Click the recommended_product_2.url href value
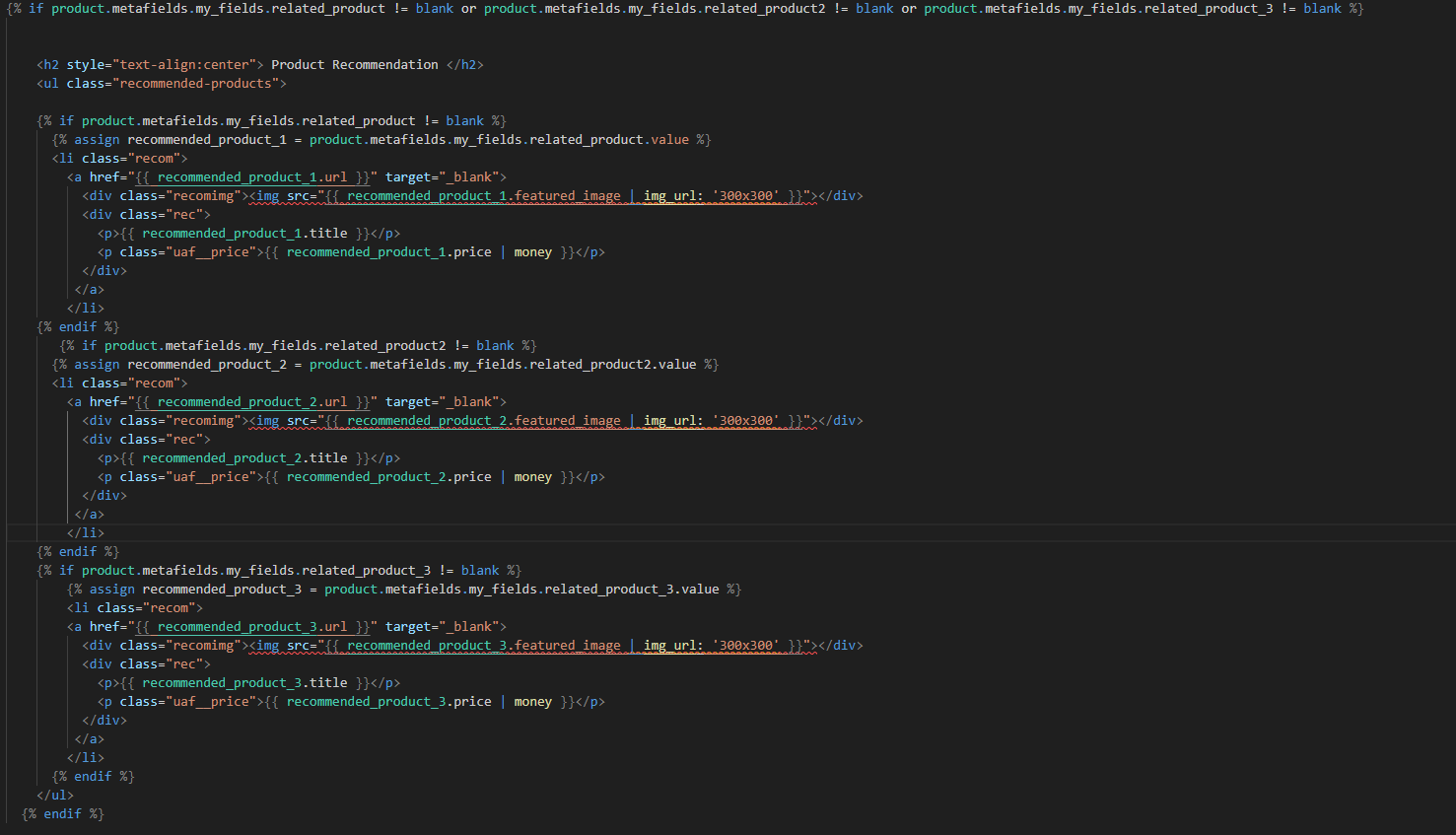Screen dimensions: 1456x835 [x=251, y=402]
